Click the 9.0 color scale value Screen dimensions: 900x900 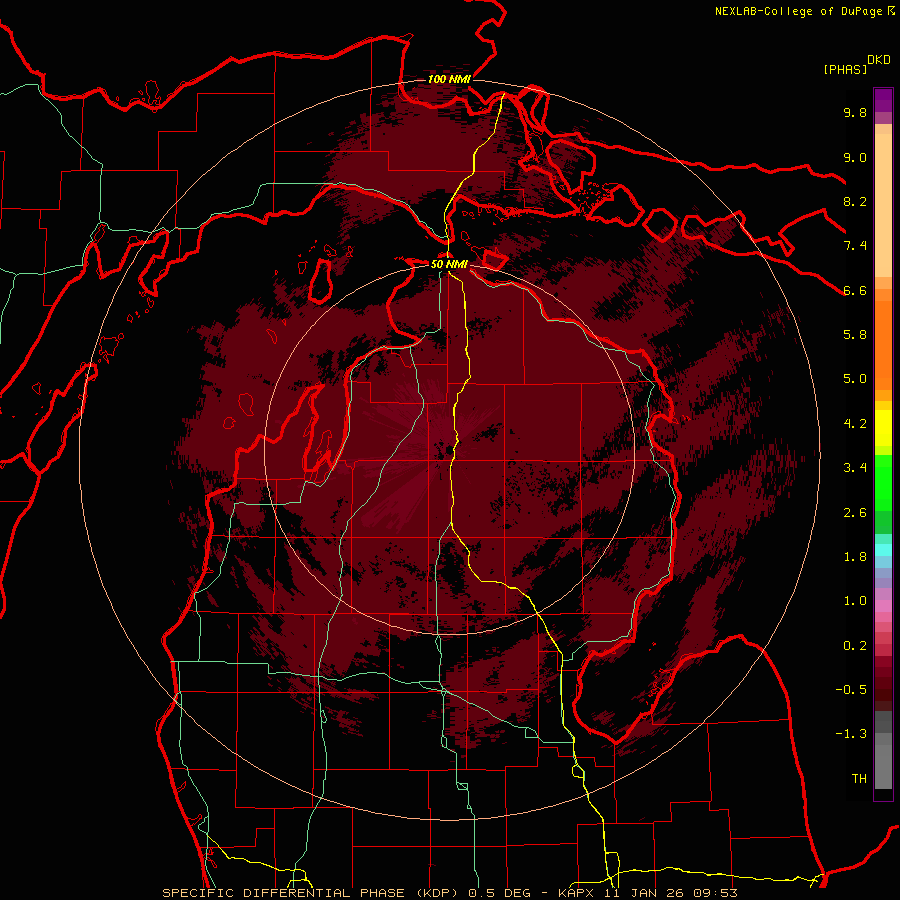tap(855, 157)
